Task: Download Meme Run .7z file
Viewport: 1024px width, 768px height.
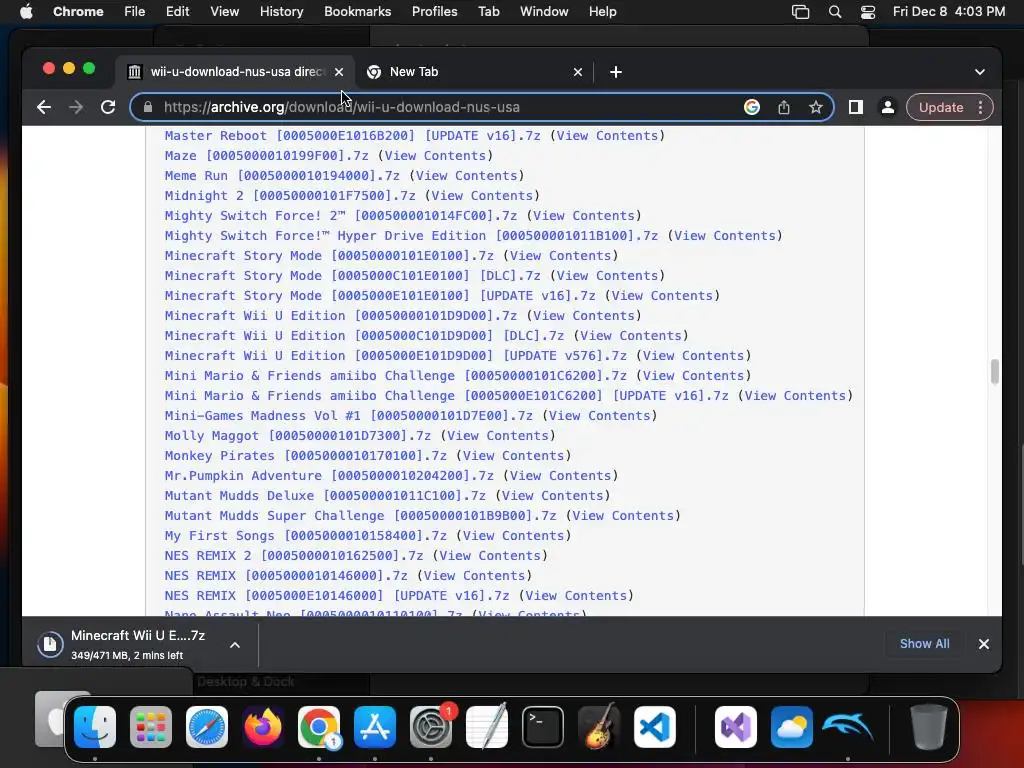Action: point(282,176)
